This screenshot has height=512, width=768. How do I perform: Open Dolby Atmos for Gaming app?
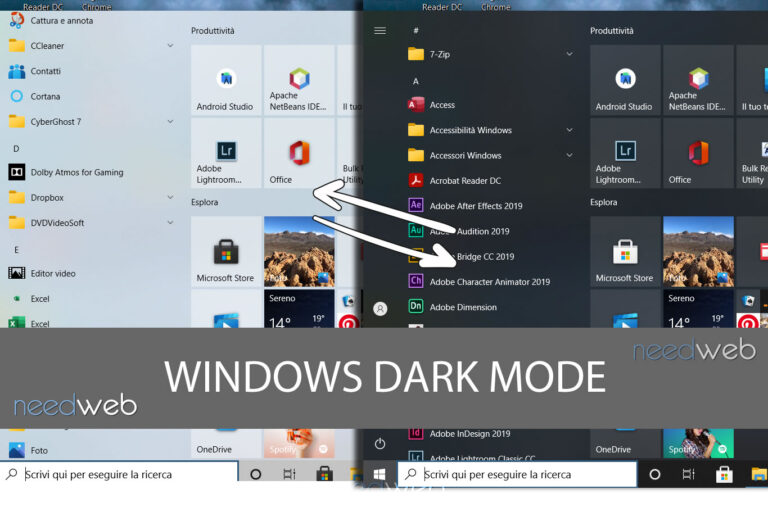tap(66, 172)
